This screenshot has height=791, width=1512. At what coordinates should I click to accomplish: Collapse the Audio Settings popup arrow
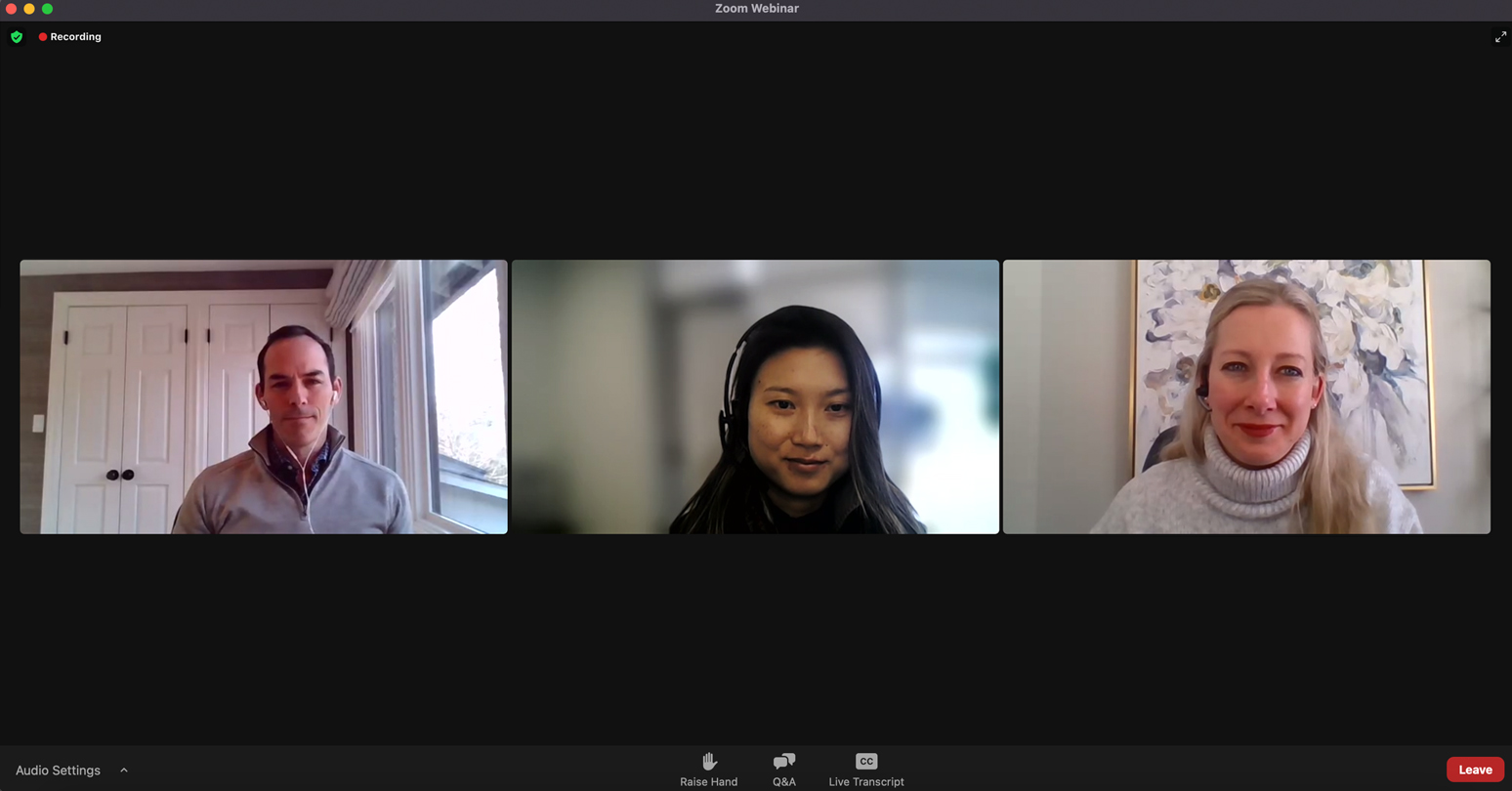123,770
